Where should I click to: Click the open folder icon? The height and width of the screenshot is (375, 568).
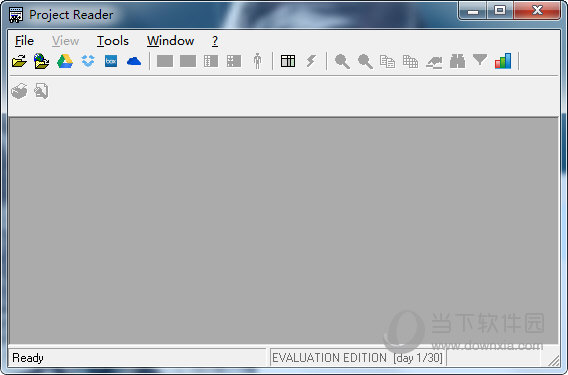[19, 61]
